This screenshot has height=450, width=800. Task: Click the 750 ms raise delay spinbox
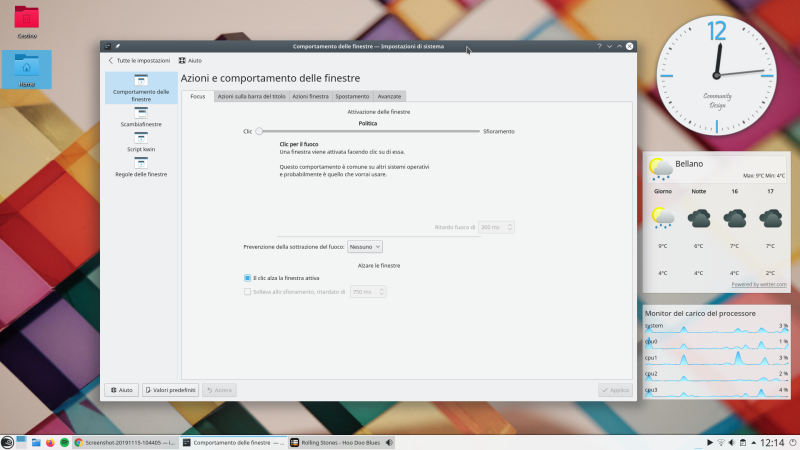tap(368, 292)
